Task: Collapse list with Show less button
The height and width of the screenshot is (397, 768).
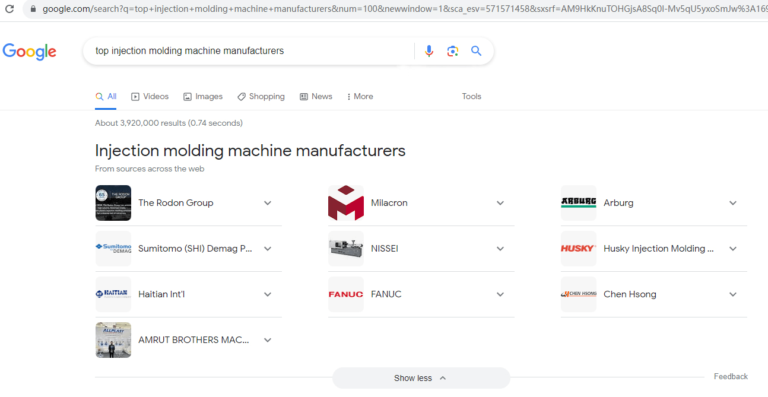Action: [421, 378]
